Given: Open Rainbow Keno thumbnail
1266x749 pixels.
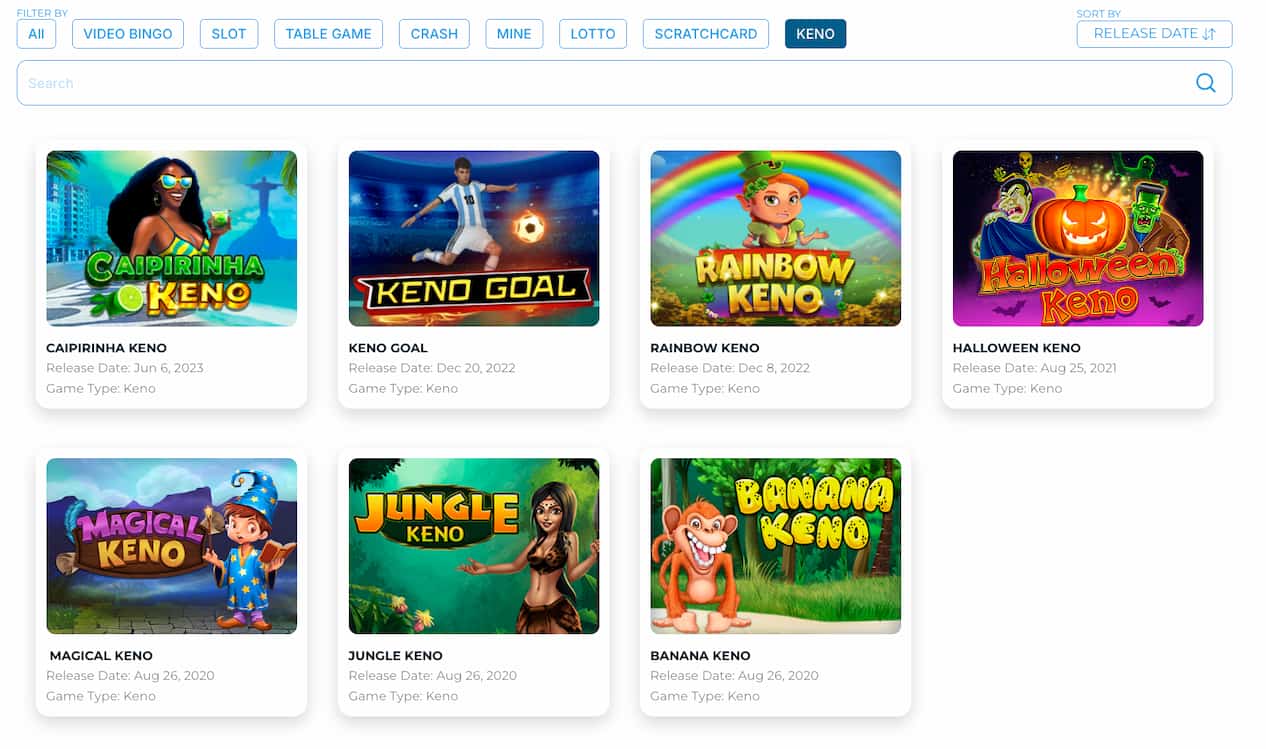Looking at the screenshot, I should pos(776,238).
